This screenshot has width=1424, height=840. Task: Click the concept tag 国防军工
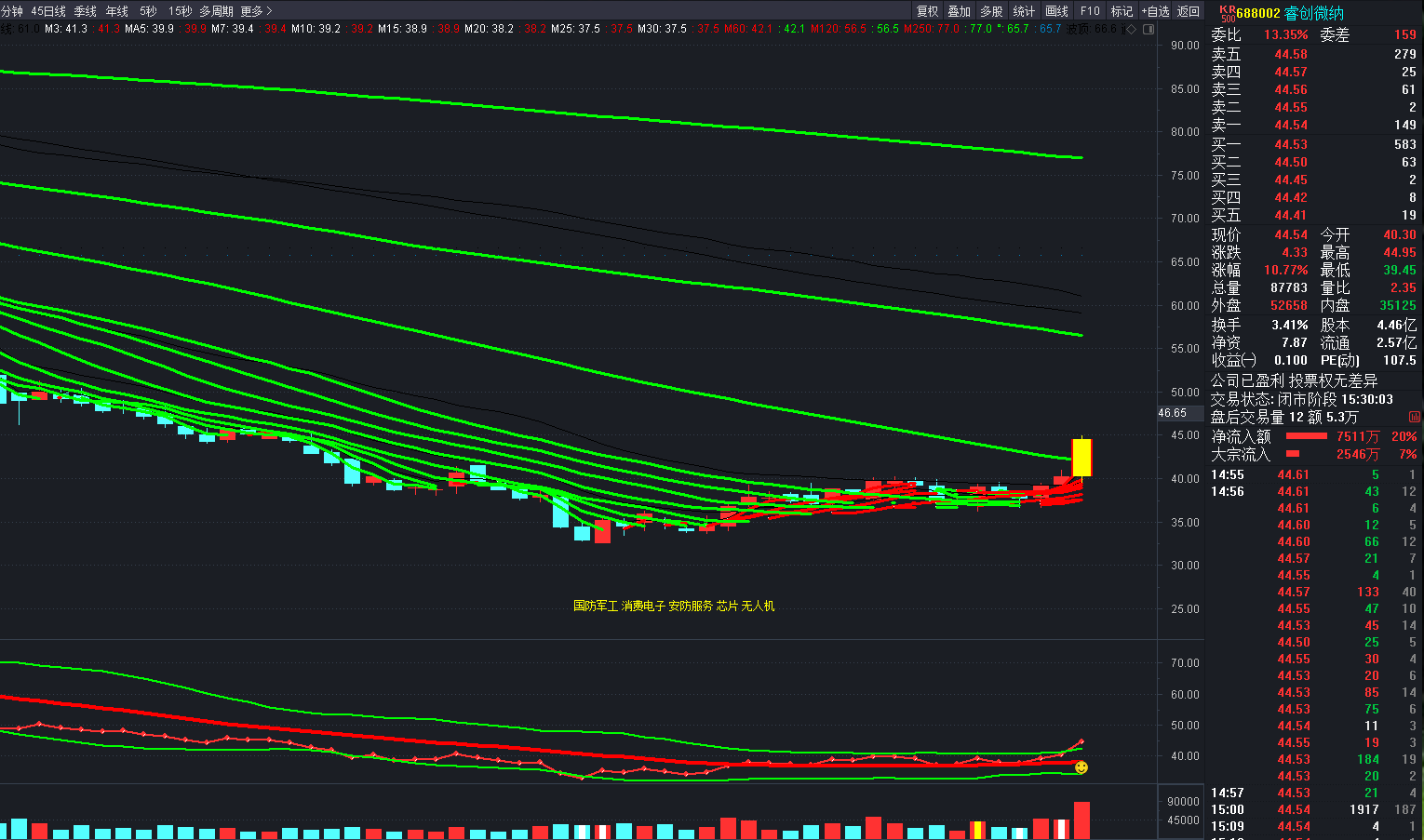tap(596, 606)
